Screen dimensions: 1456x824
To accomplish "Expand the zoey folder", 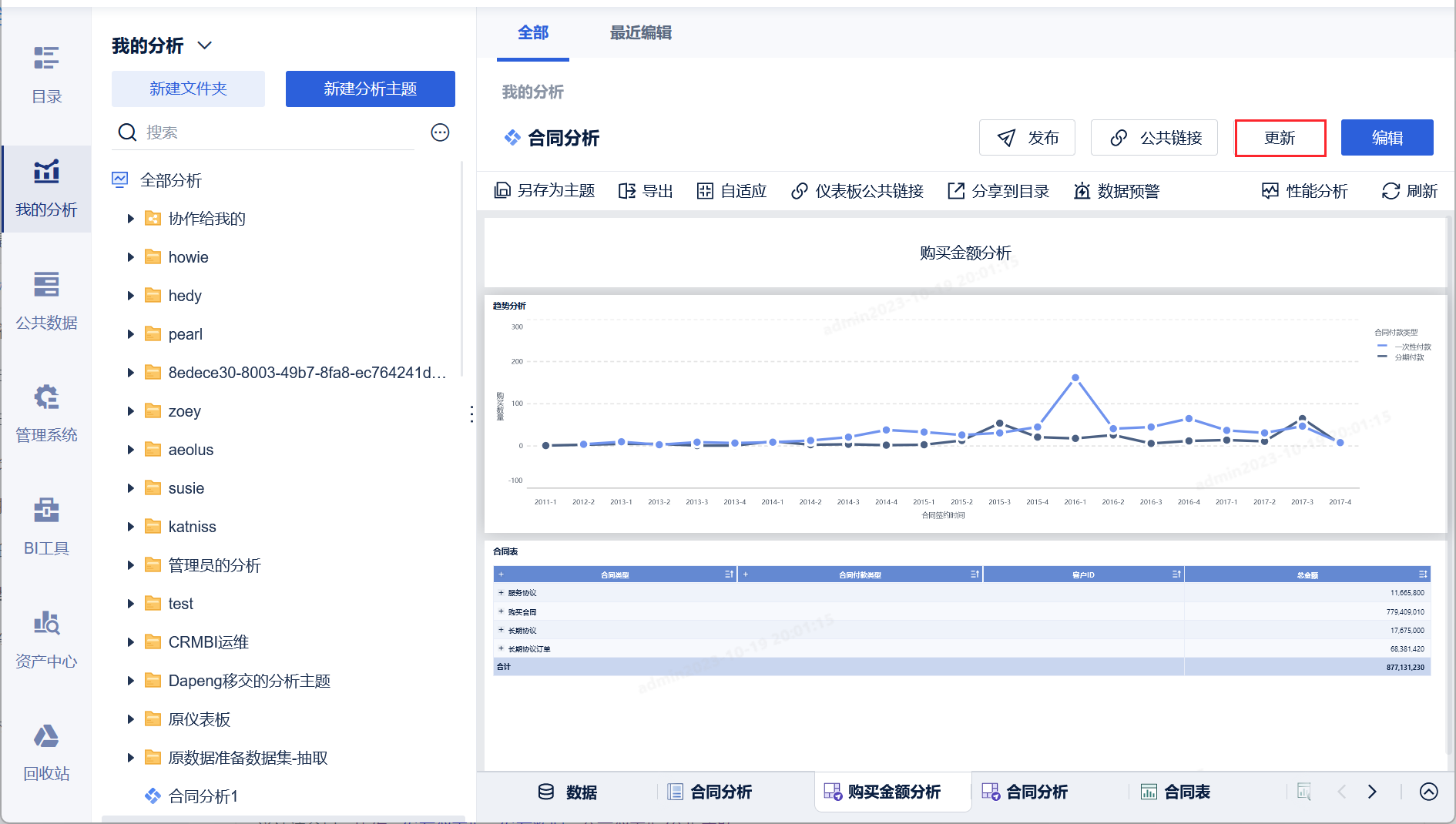I will pos(131,411).
